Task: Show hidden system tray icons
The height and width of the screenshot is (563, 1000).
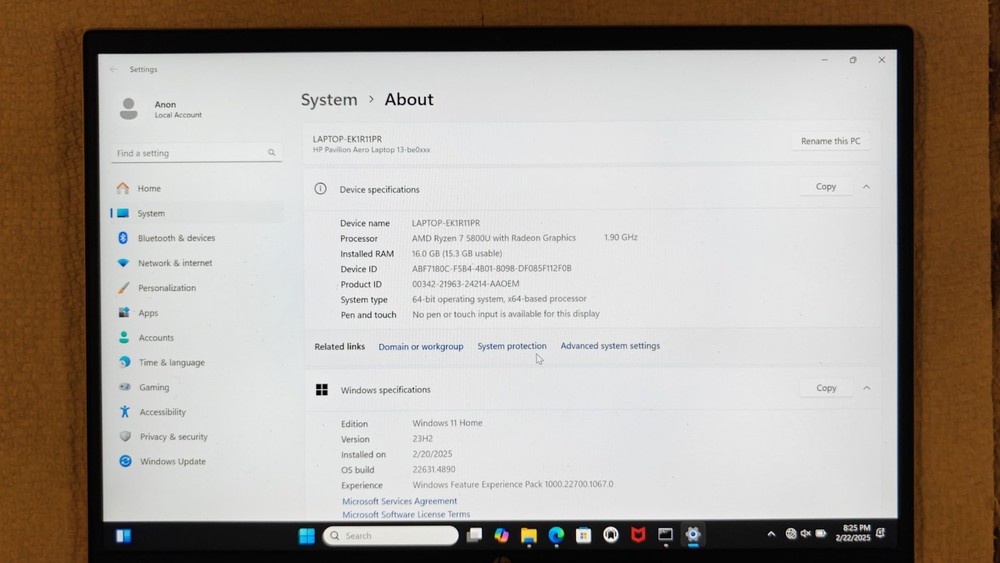Action: coord(771,534)
